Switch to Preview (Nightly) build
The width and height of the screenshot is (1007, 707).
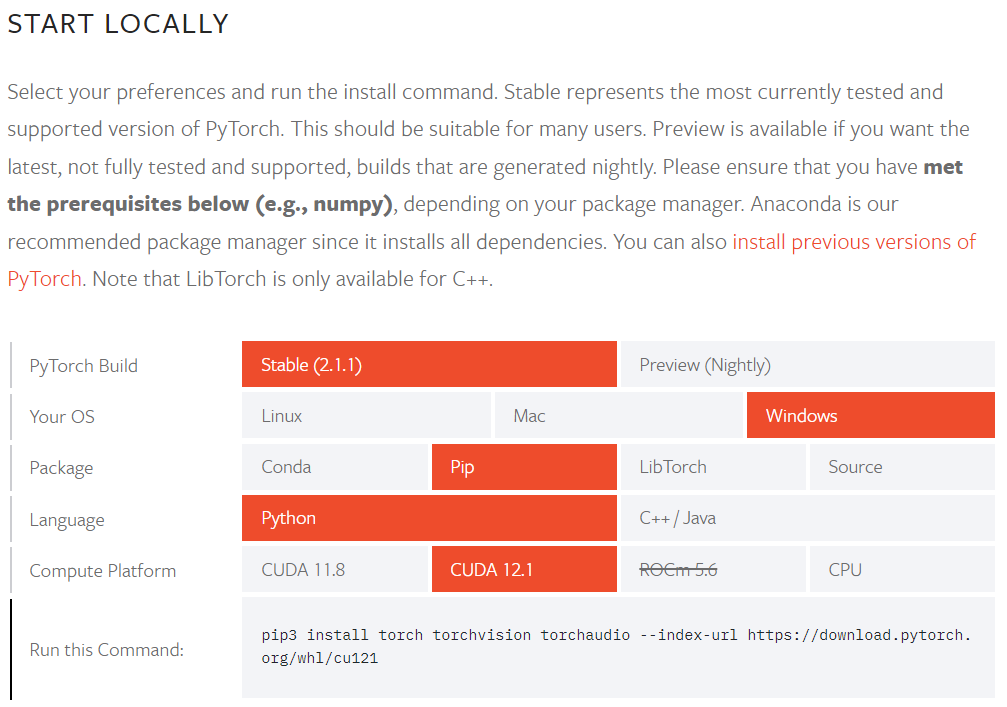click(x=807, y=365)
